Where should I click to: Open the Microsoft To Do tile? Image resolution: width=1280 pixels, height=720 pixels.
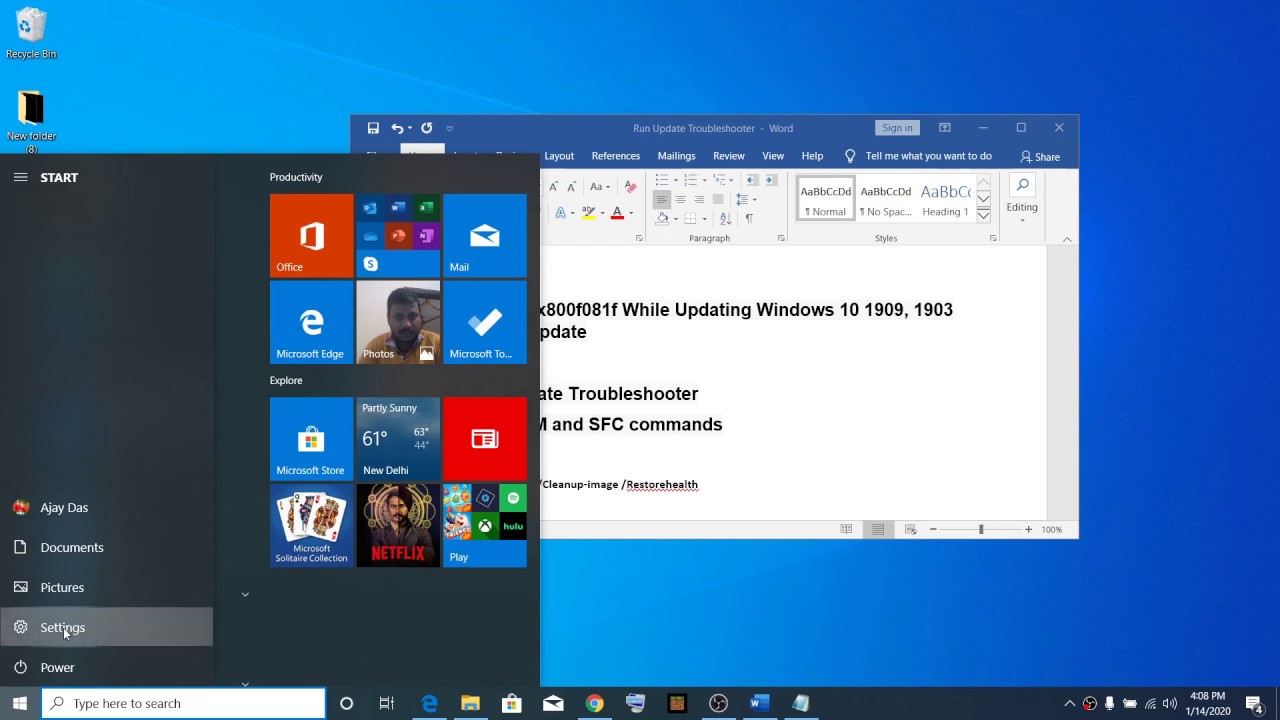(484, 322)
